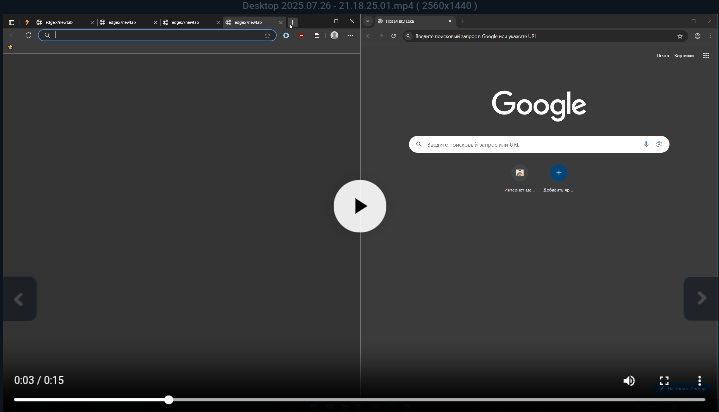
Task: Mute the video with the speaker icon
Action: pos(629,380)
